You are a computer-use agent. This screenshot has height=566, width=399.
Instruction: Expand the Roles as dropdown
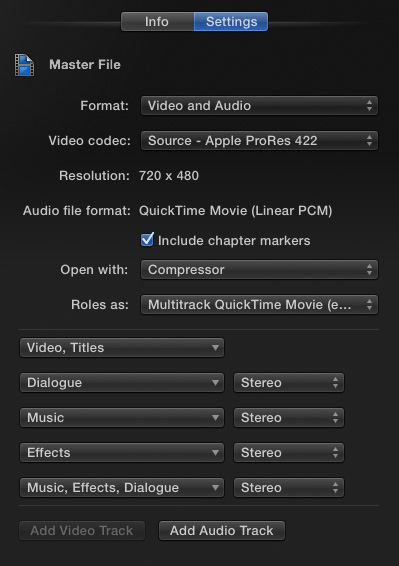point(259,305)
